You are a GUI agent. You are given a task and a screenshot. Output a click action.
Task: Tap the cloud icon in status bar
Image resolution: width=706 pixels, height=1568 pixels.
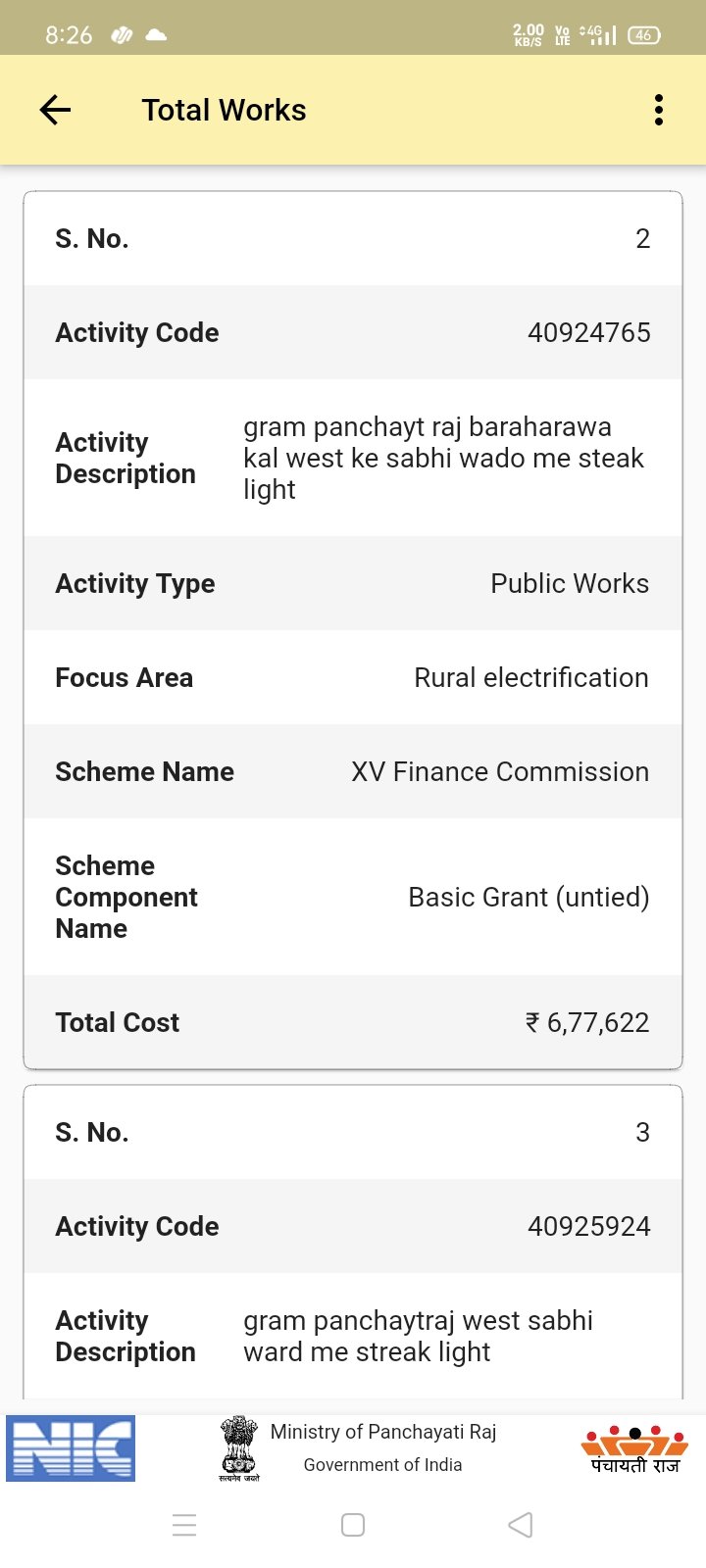pos(156,35)
